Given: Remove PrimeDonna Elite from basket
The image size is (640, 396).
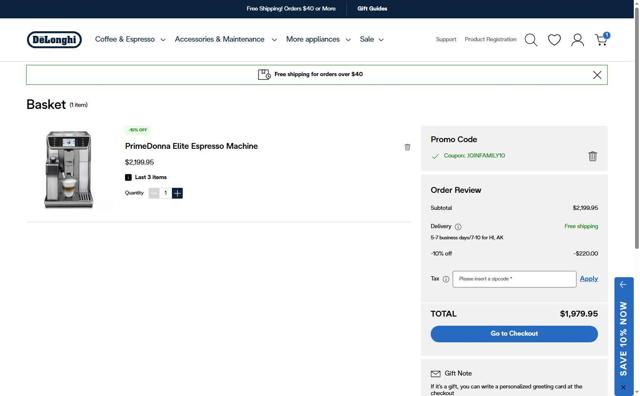Looking at the screenshot, I should (x=407, y=147).
